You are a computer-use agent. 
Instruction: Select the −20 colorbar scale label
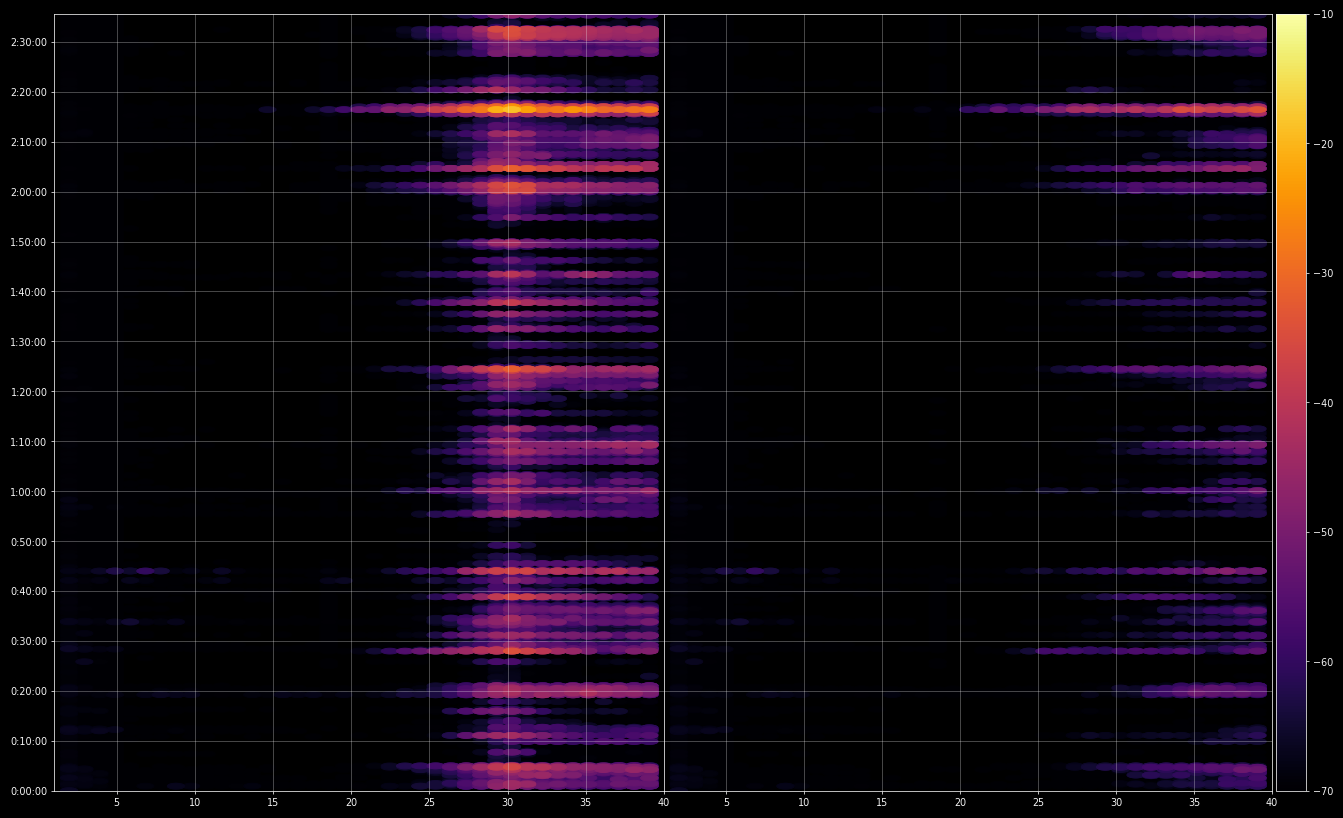1325,144
